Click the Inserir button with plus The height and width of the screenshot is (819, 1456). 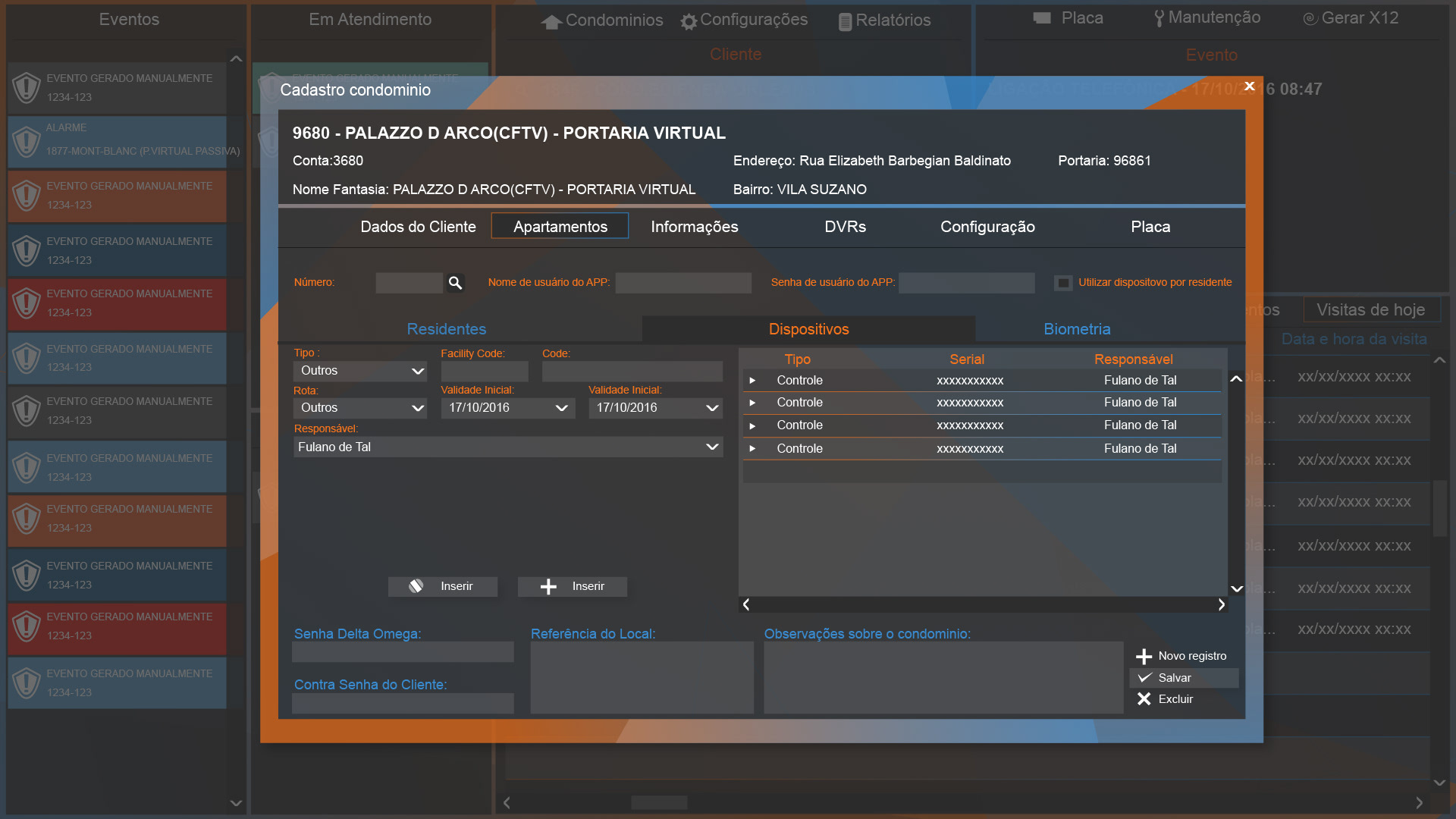[x=573, y=586]
